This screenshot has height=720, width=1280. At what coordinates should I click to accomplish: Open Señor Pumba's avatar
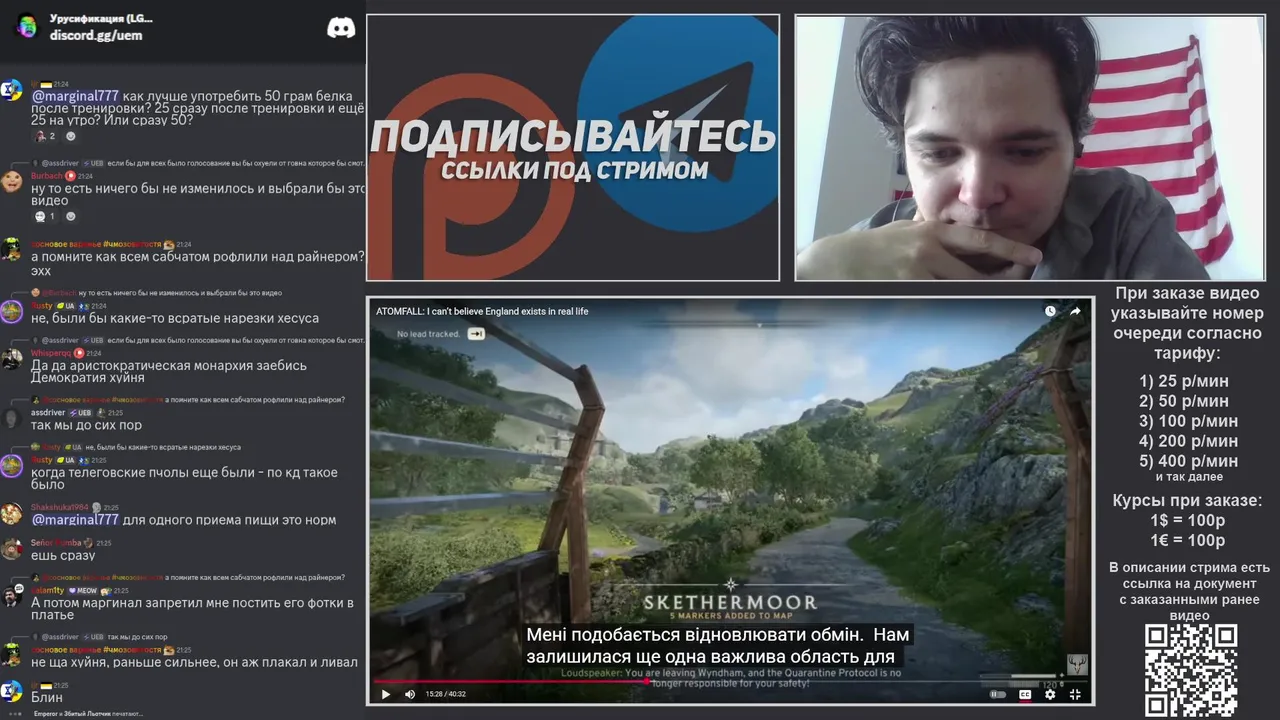tap(11, 548)
